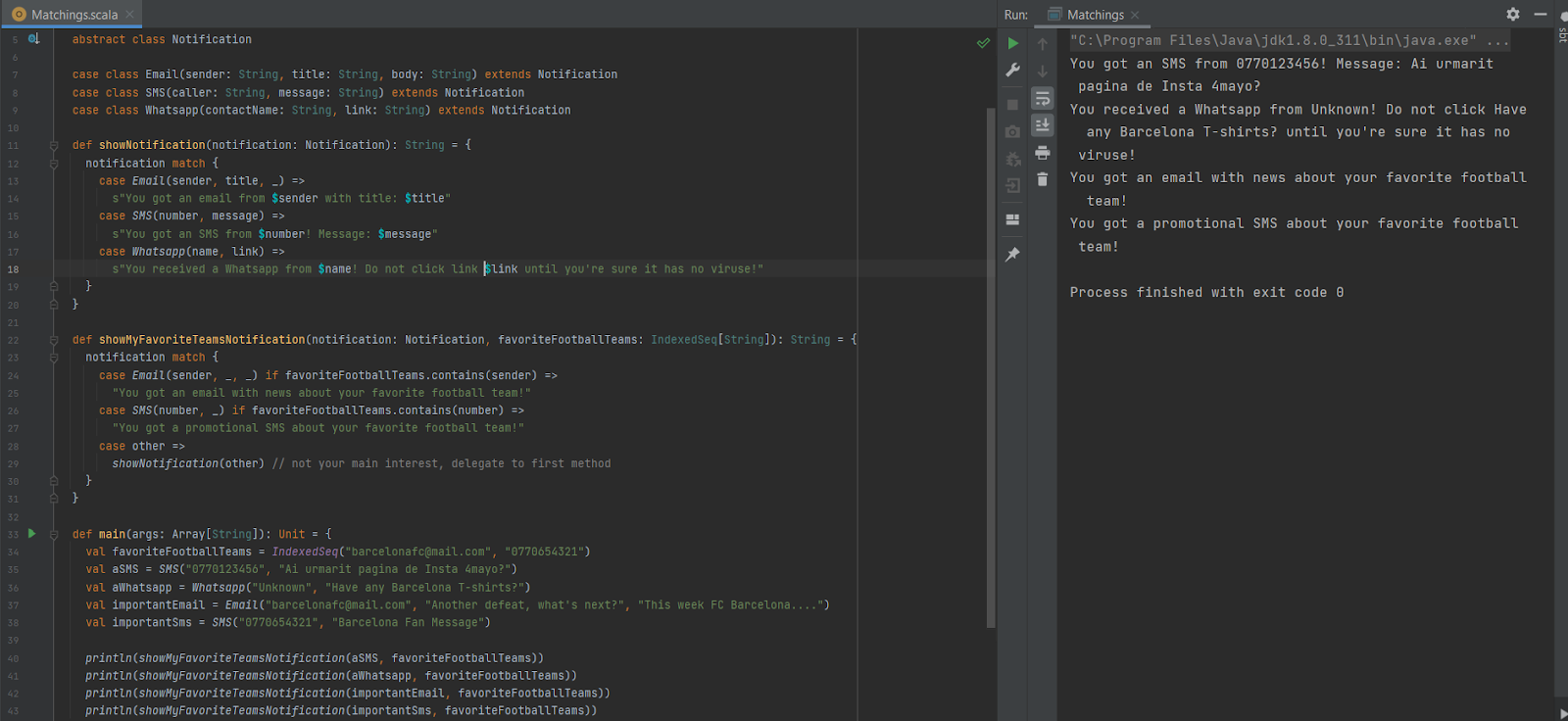
Task: Collapse the showNotification method fold marker
Action: 54,146
